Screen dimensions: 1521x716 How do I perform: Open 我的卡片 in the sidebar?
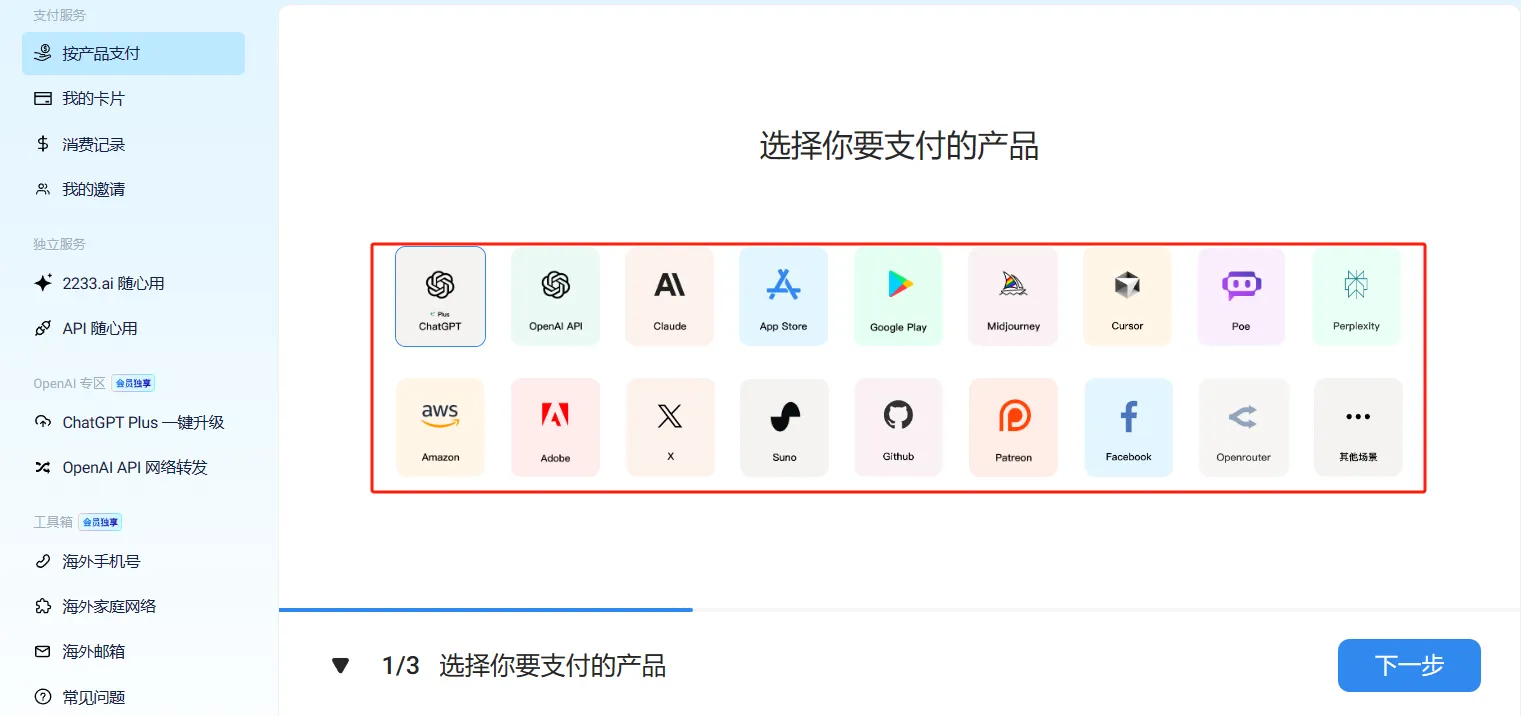coord(93,99)
